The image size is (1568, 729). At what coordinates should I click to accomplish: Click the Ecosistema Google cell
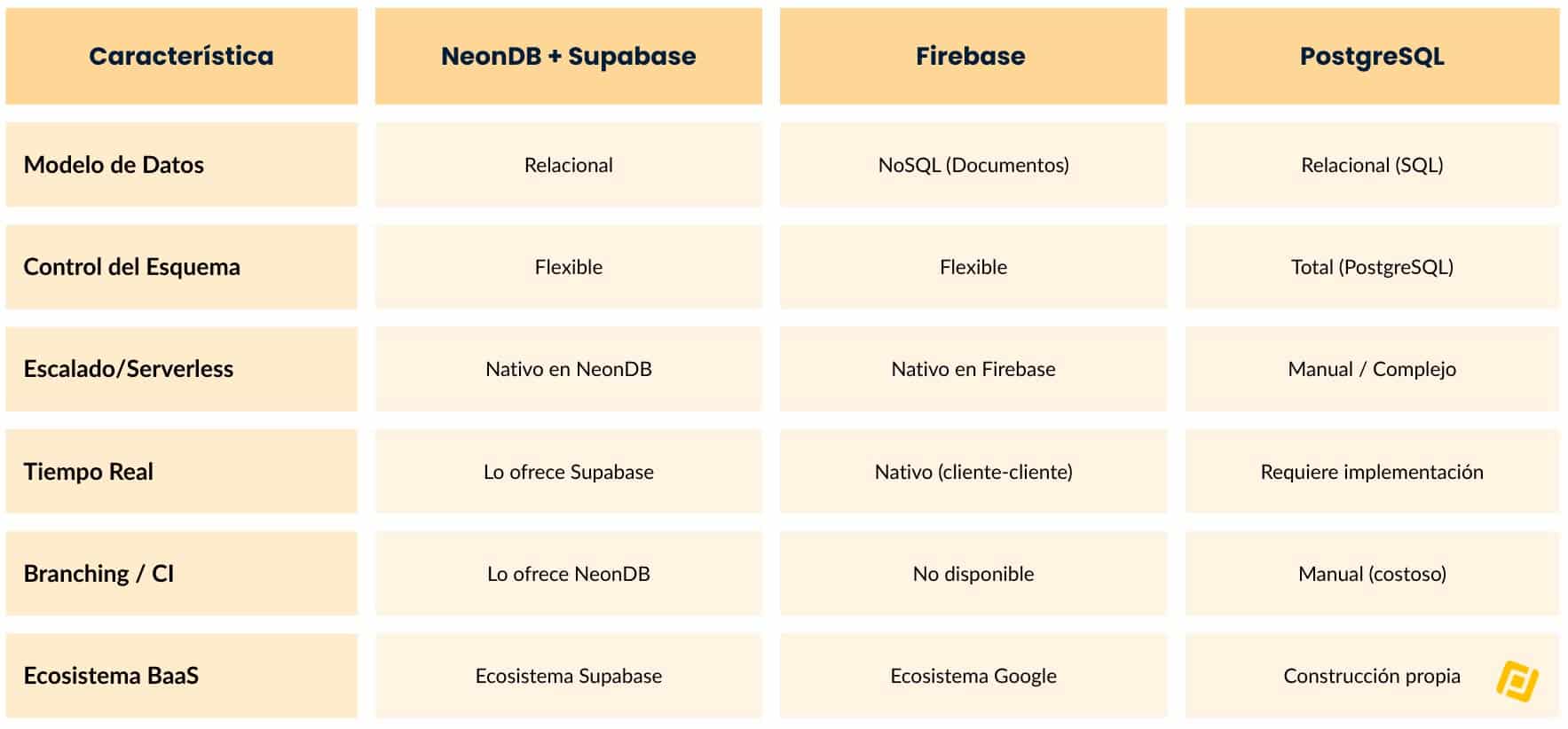tap(973, 676)
